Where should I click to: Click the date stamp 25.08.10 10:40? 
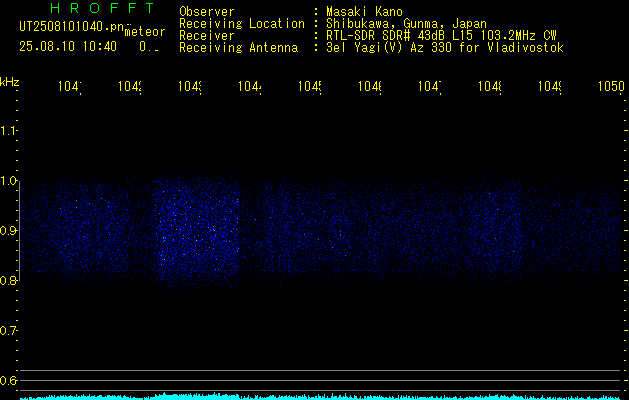(x=68, y=47)
